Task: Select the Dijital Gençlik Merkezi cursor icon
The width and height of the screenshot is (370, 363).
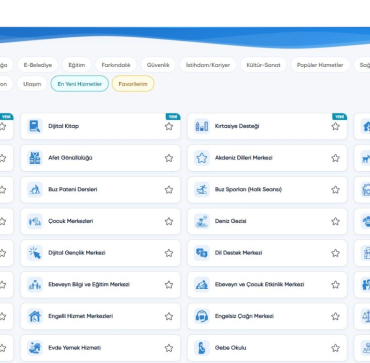Action: pyautogui.click(x=35, y=253)
